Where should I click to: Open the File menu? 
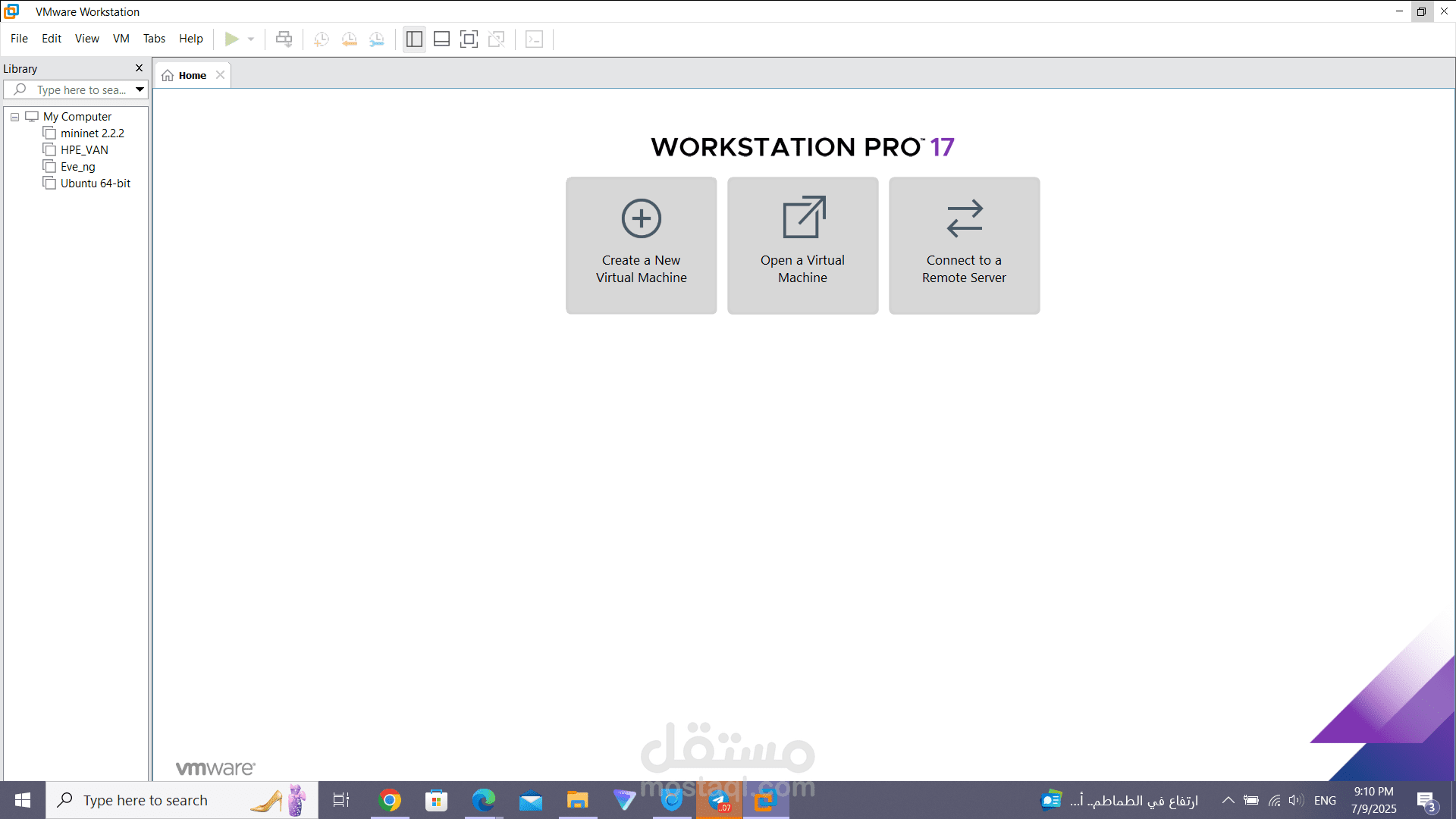coord(19,39)
